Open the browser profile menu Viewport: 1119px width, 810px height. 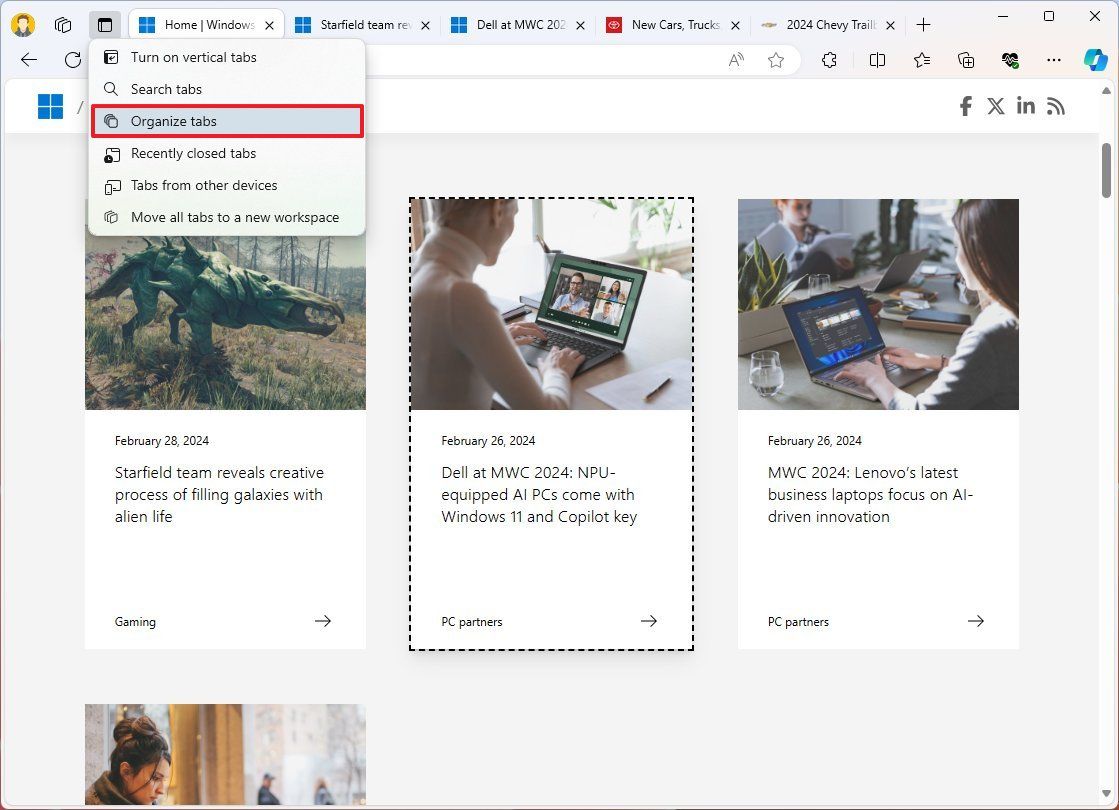[x=22, y=24]
